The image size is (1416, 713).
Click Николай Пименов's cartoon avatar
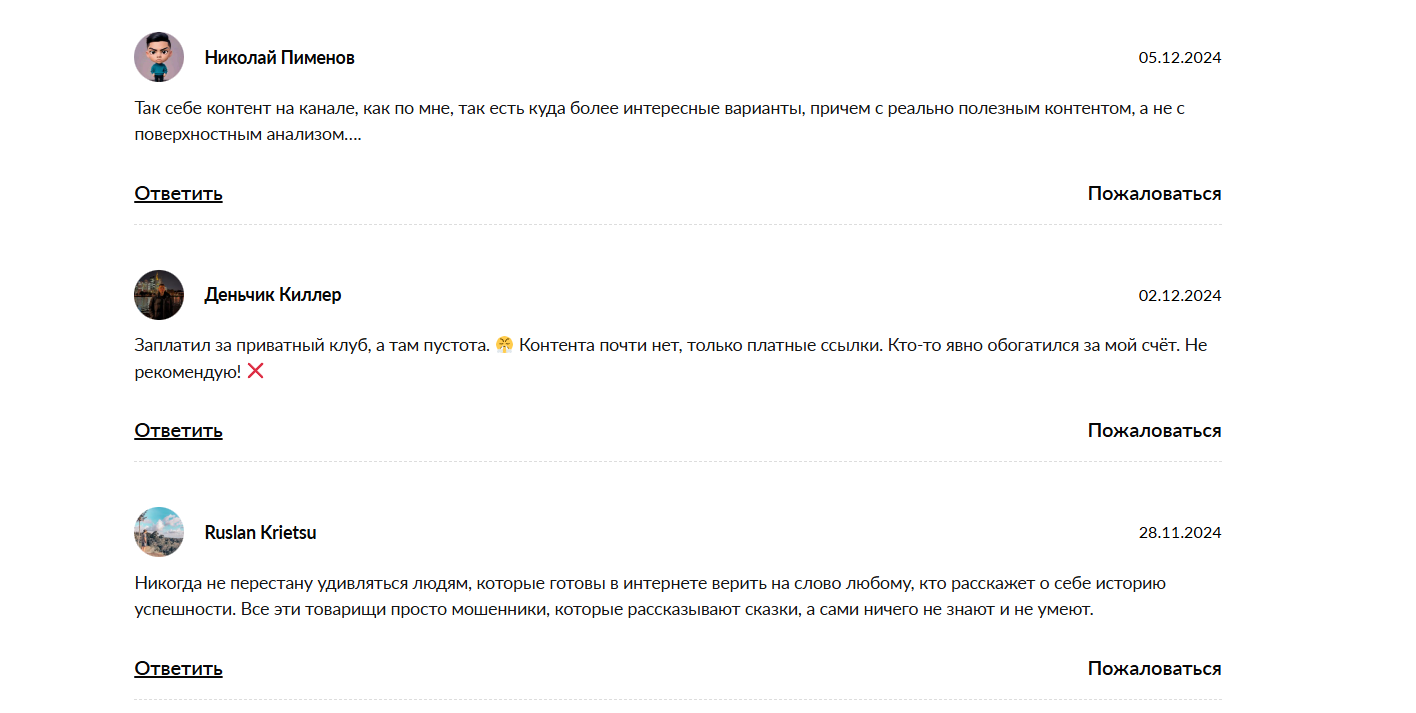[159, 57]
